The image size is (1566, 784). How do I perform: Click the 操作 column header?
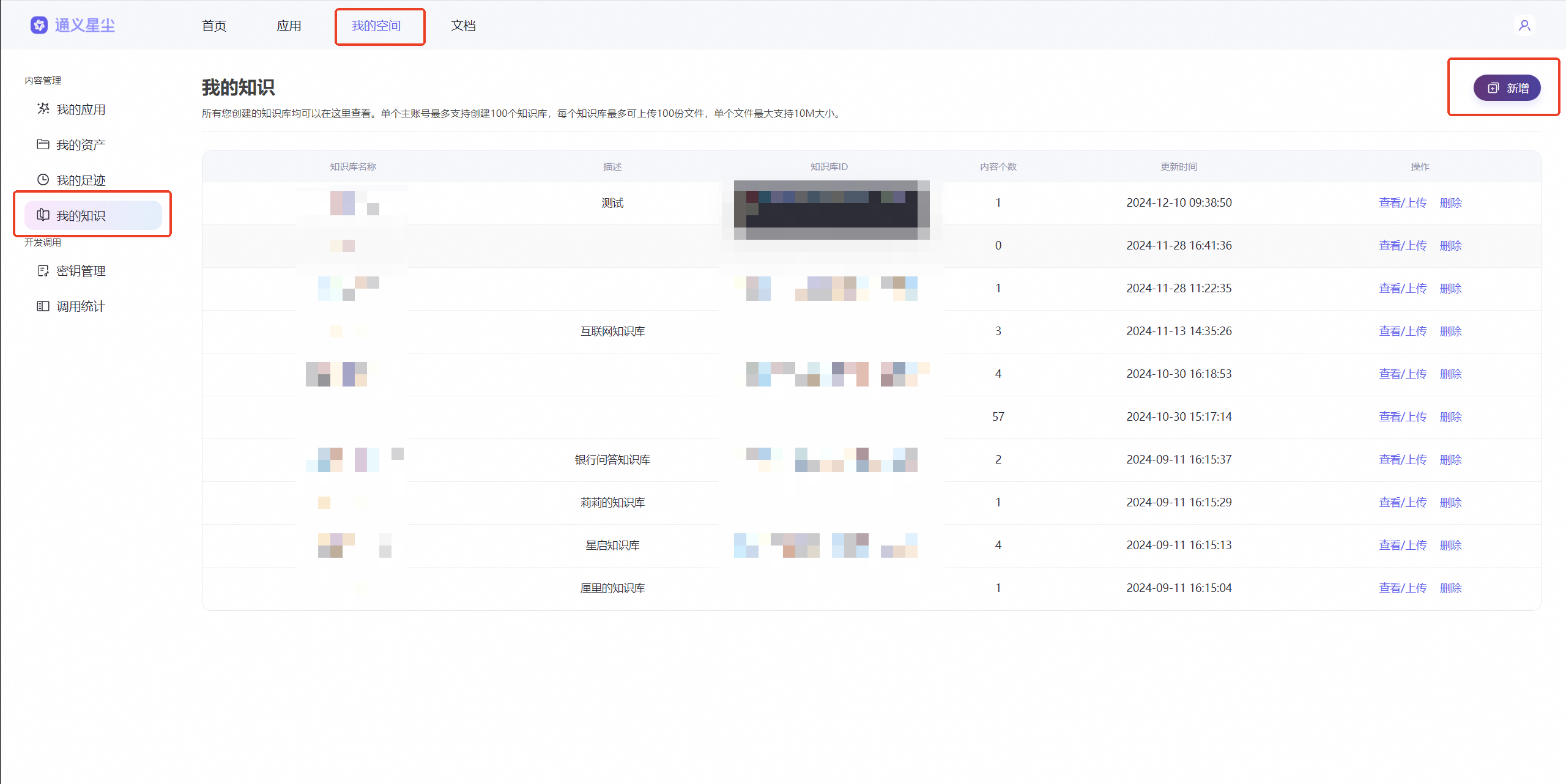pyautogui.click(x=1420, y=166)
